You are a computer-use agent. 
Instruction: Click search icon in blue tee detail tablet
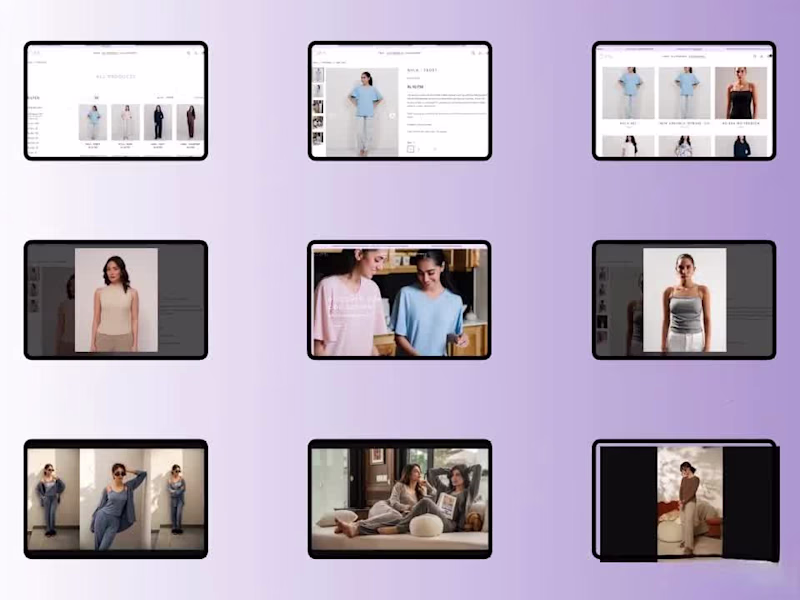coord(473,53)
